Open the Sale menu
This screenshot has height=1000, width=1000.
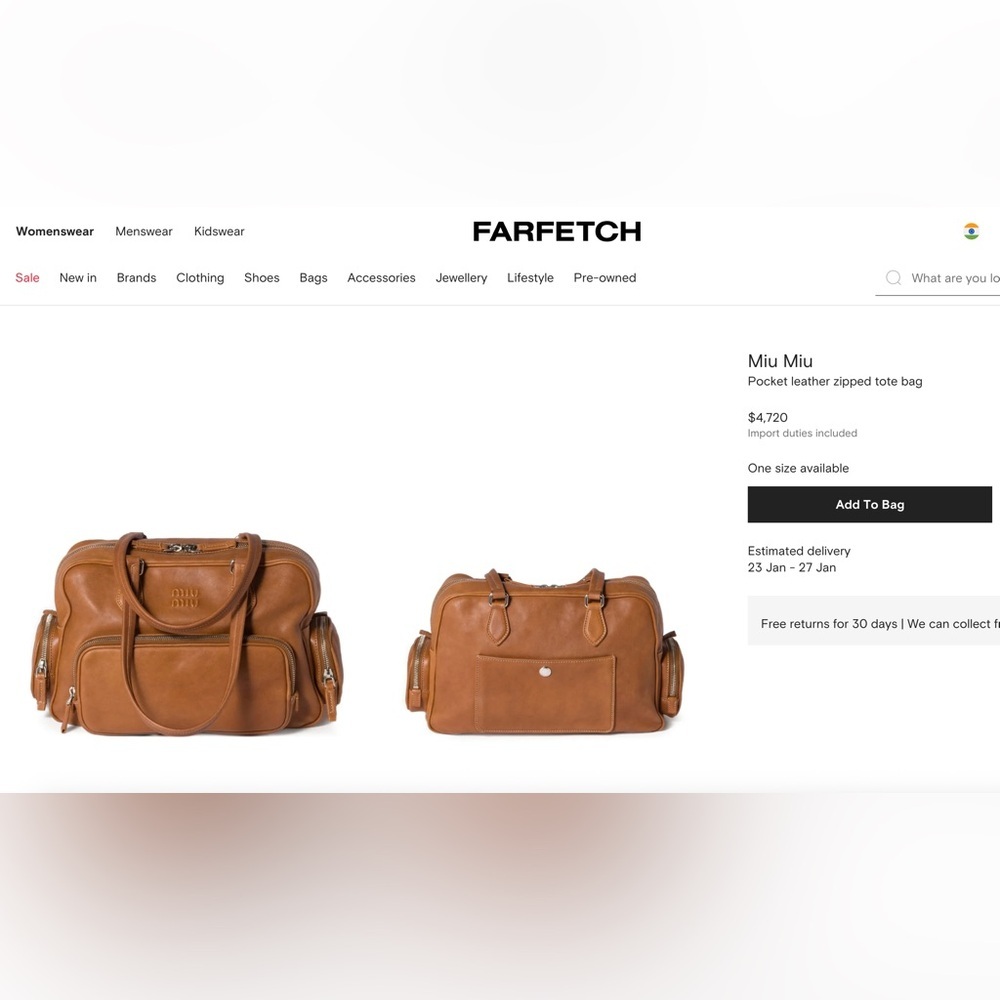(27, 277)
